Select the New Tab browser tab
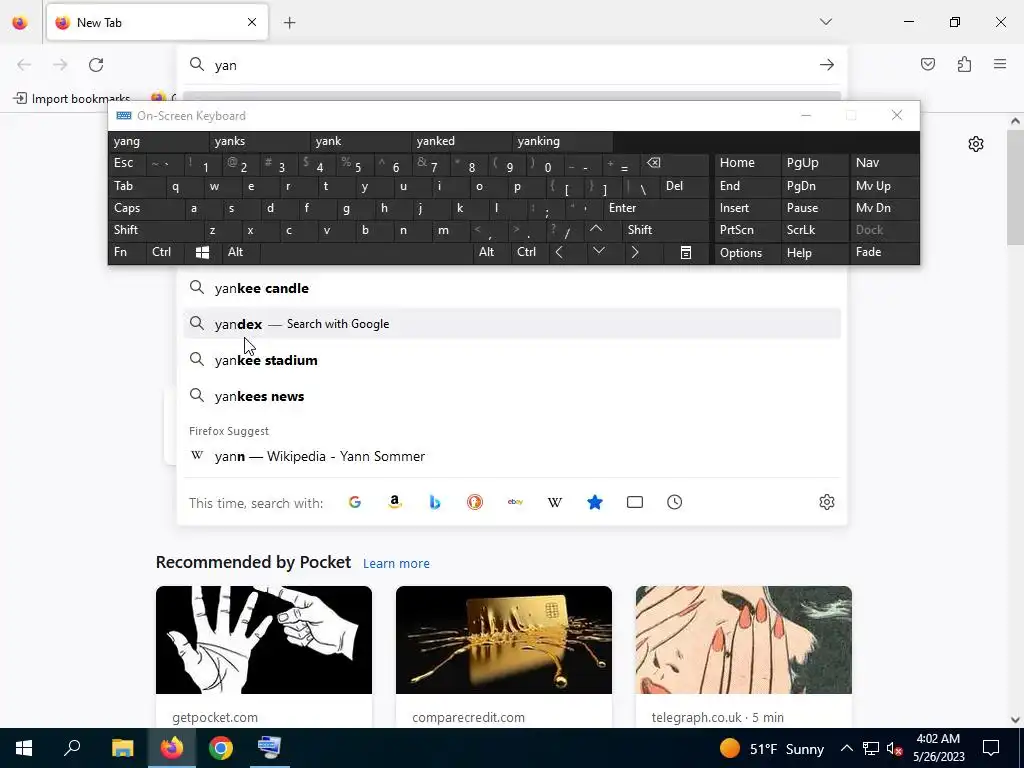Viewport: 1024px width, 768px height. [157, 23]
